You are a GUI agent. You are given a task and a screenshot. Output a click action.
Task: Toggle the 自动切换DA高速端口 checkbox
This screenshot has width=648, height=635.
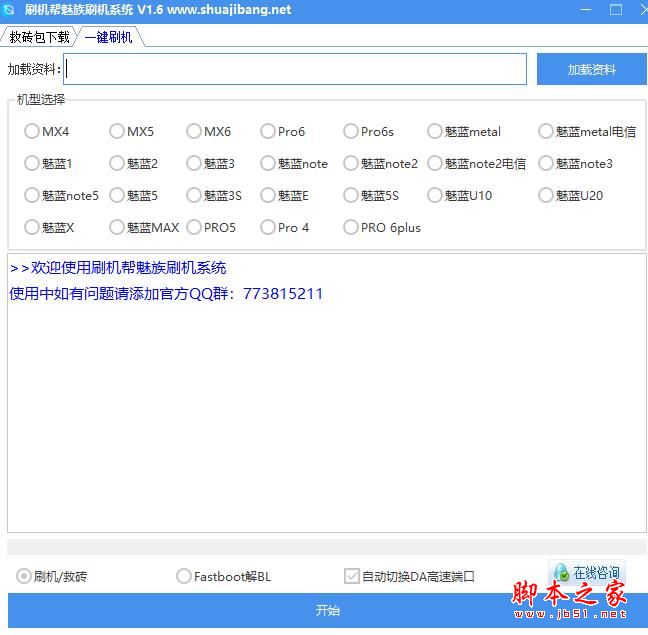click(352, 576)
